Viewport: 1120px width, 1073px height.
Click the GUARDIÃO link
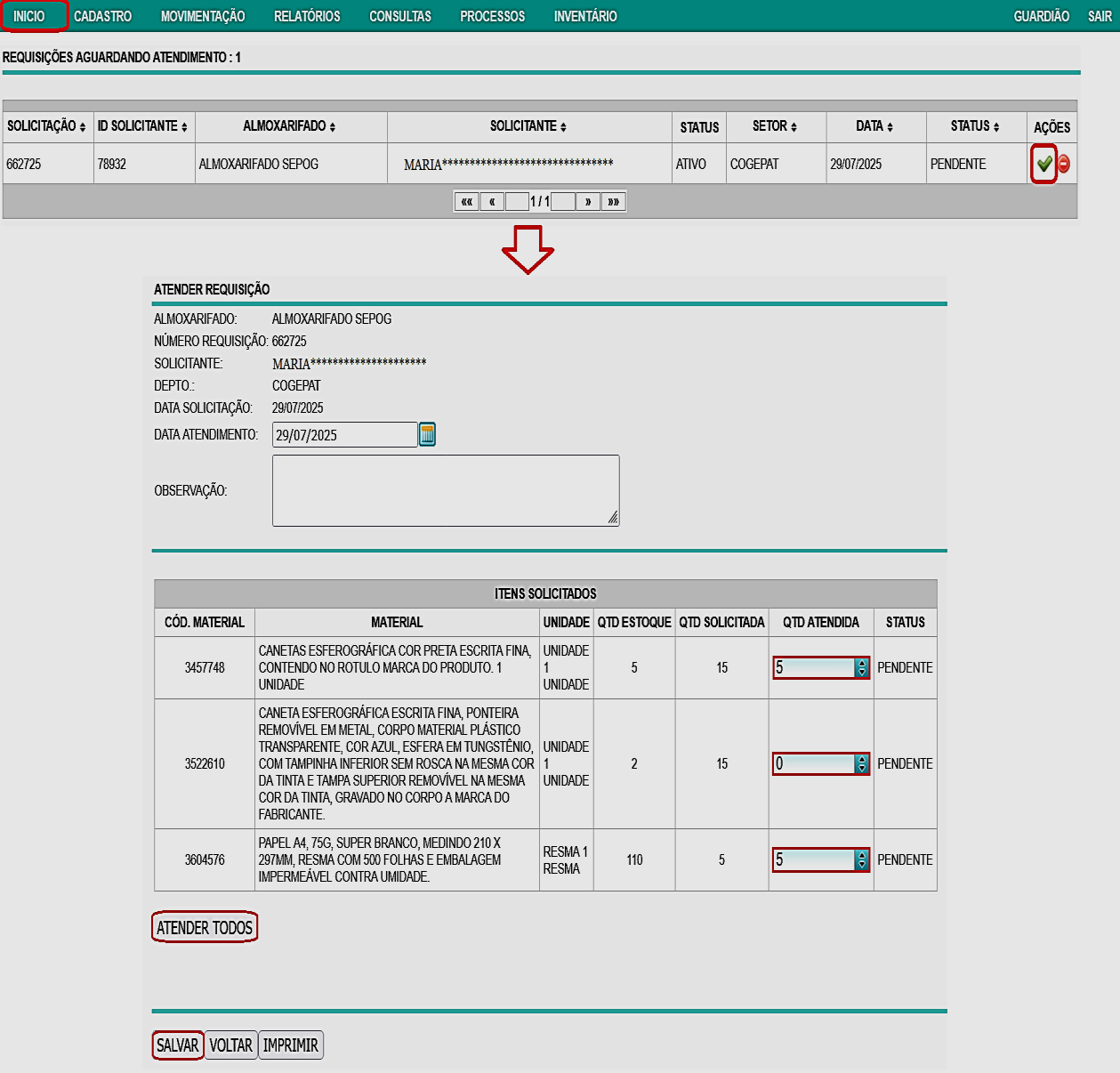click(x=1042, y=16)
